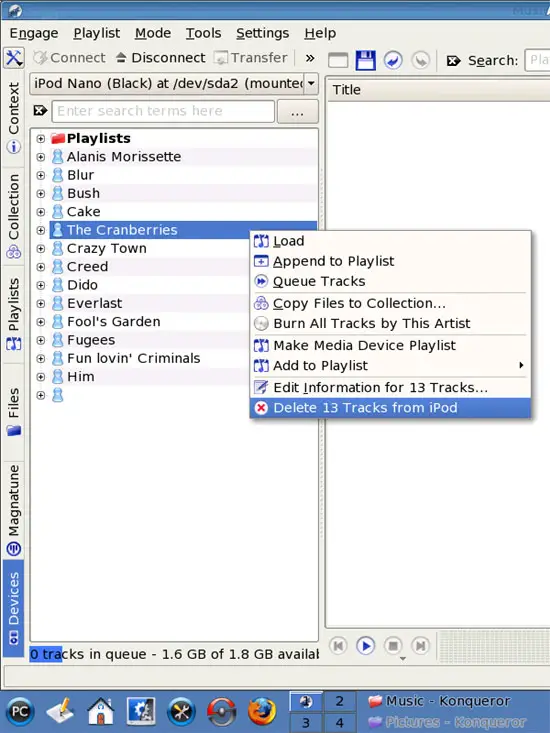Switch to the Collection sidebar tab
The width and height of the screenshot is (550, 733).
(14, 216)
